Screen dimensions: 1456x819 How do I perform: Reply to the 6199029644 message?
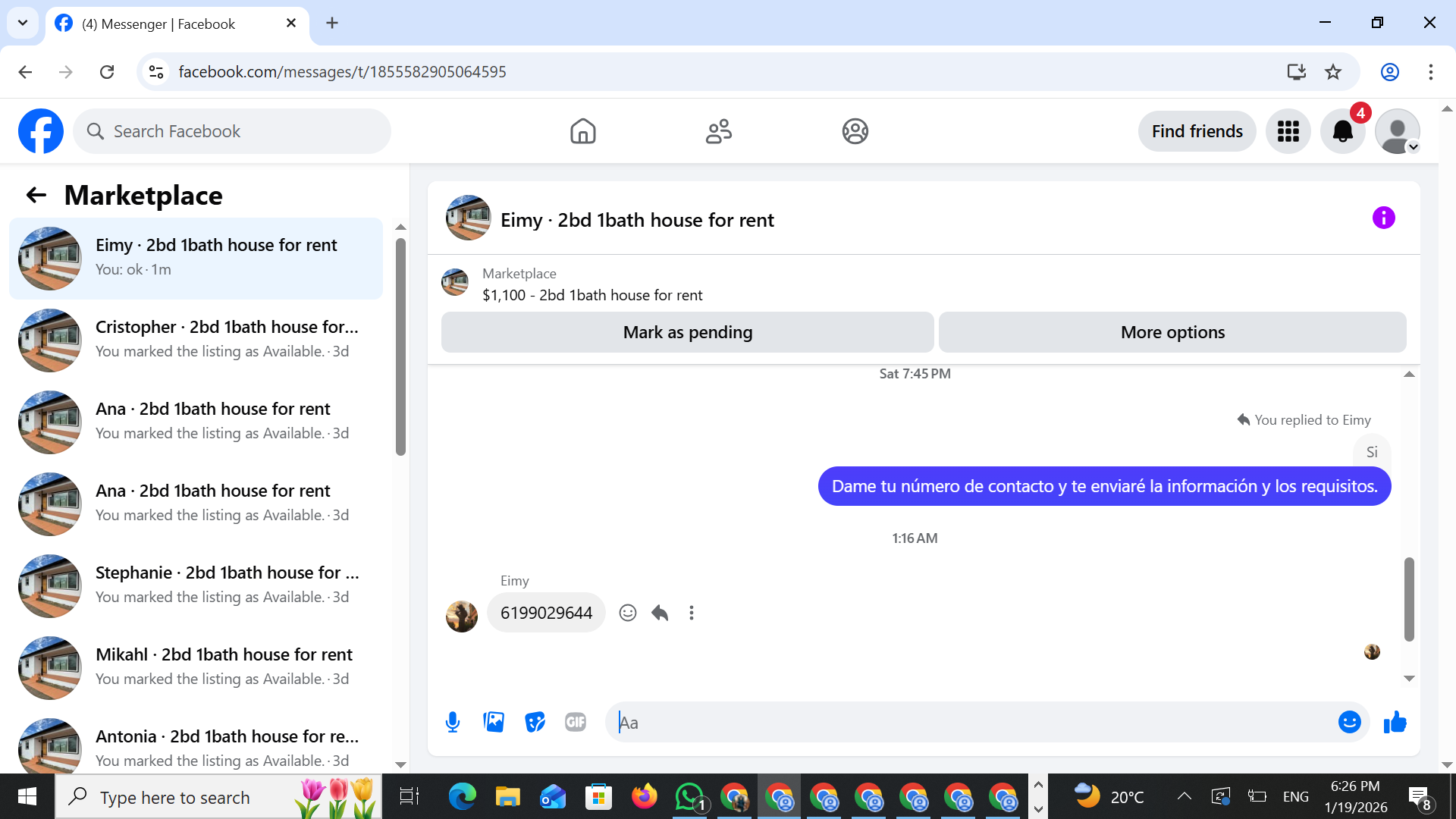coord(660,613)
